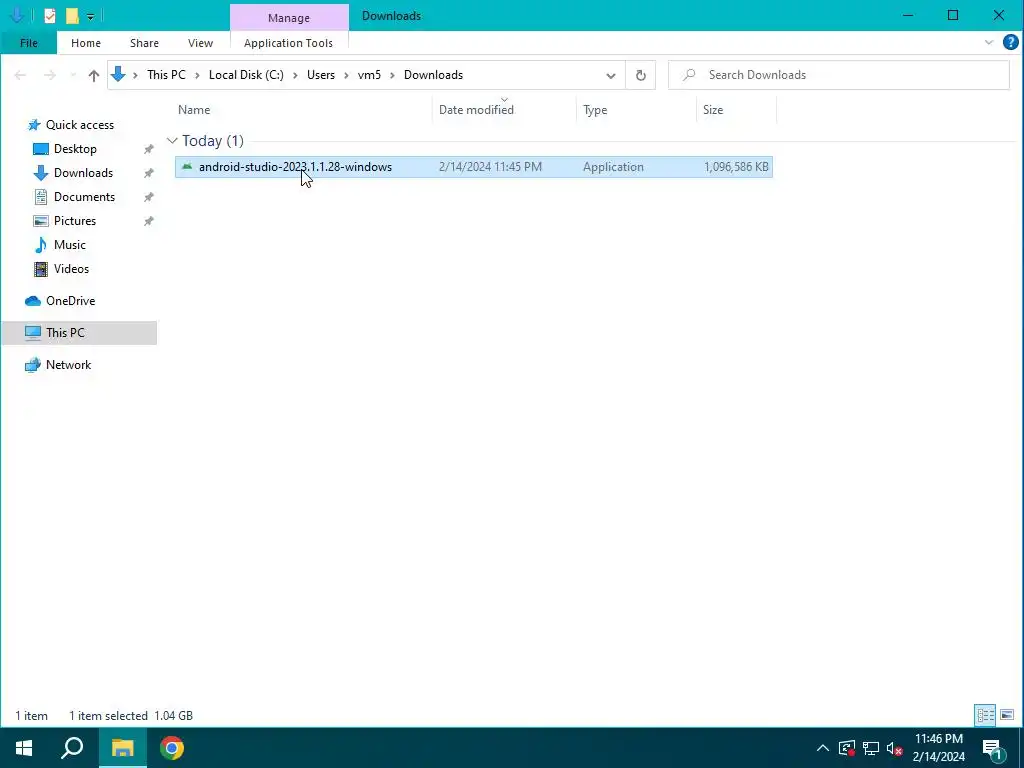1024x768 pixels.
Task: Open the address bar history dropdown
Action: (611, 75)
